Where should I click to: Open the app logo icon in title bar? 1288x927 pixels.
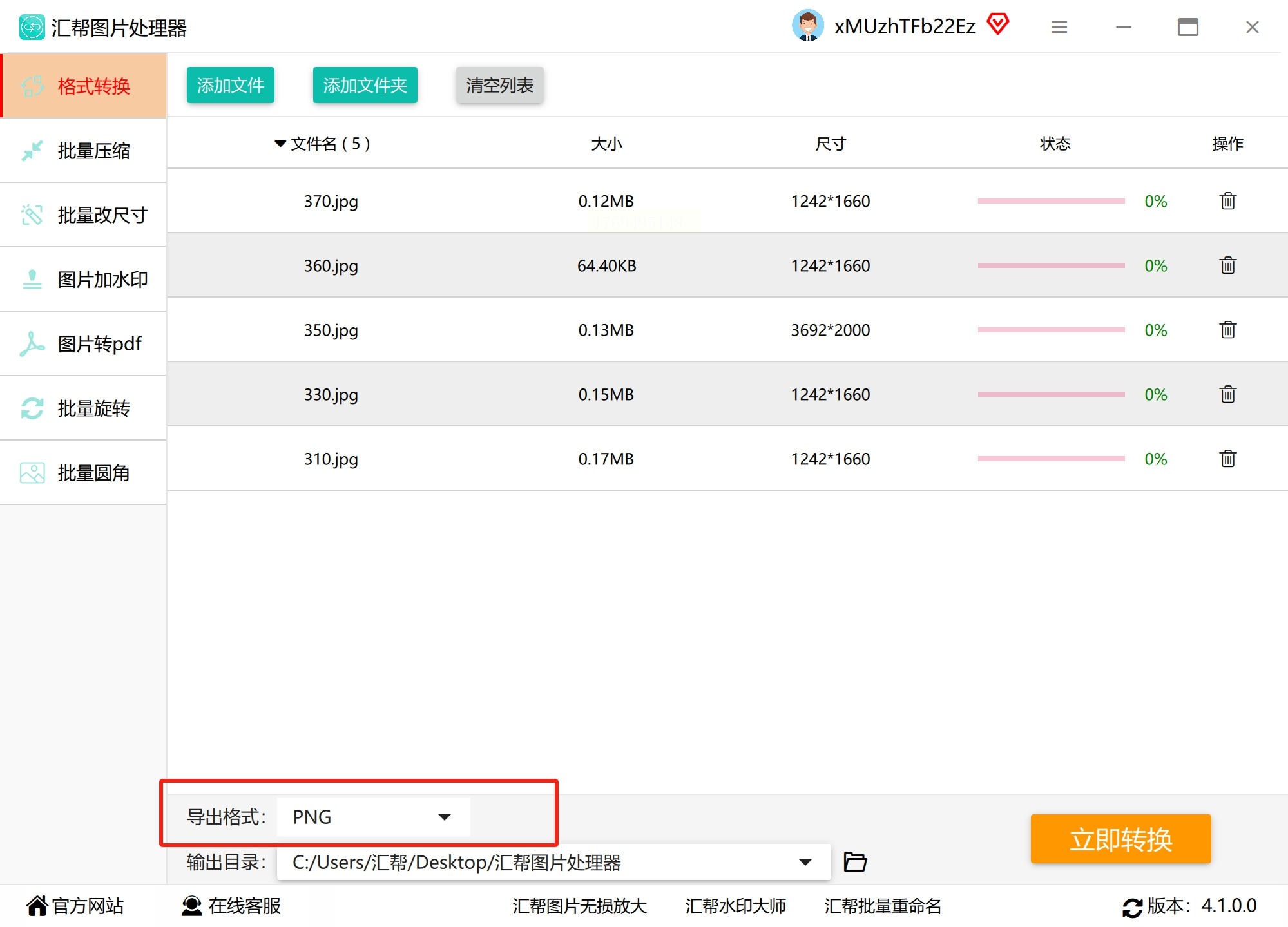(x=32, y=27)
